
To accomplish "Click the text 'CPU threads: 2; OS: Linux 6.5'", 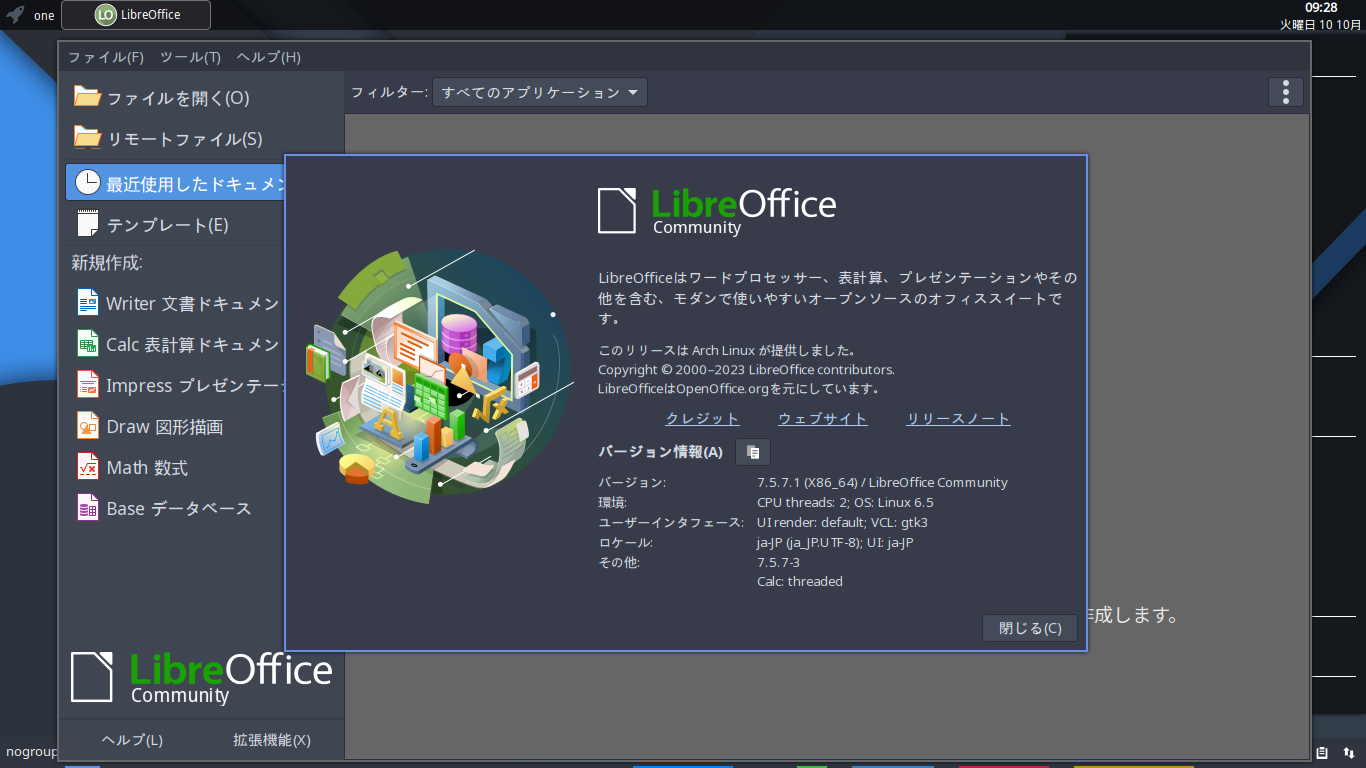I will pyautogui.click(x=845, y=502).
